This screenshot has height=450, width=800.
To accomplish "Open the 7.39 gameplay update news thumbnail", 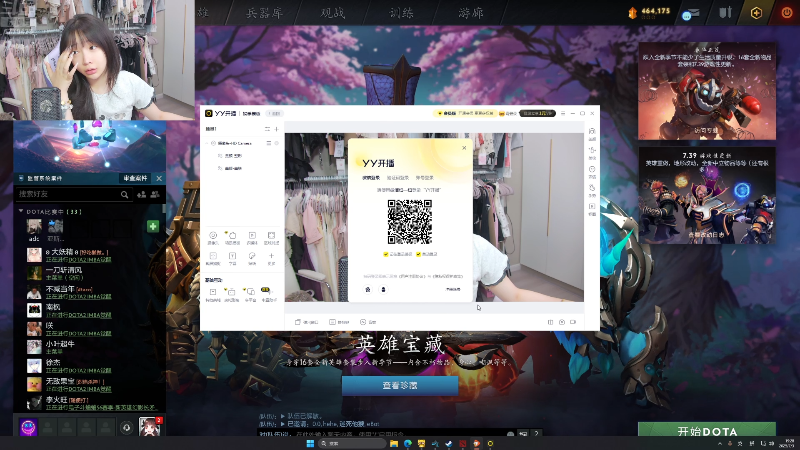I will coord(707,195).
